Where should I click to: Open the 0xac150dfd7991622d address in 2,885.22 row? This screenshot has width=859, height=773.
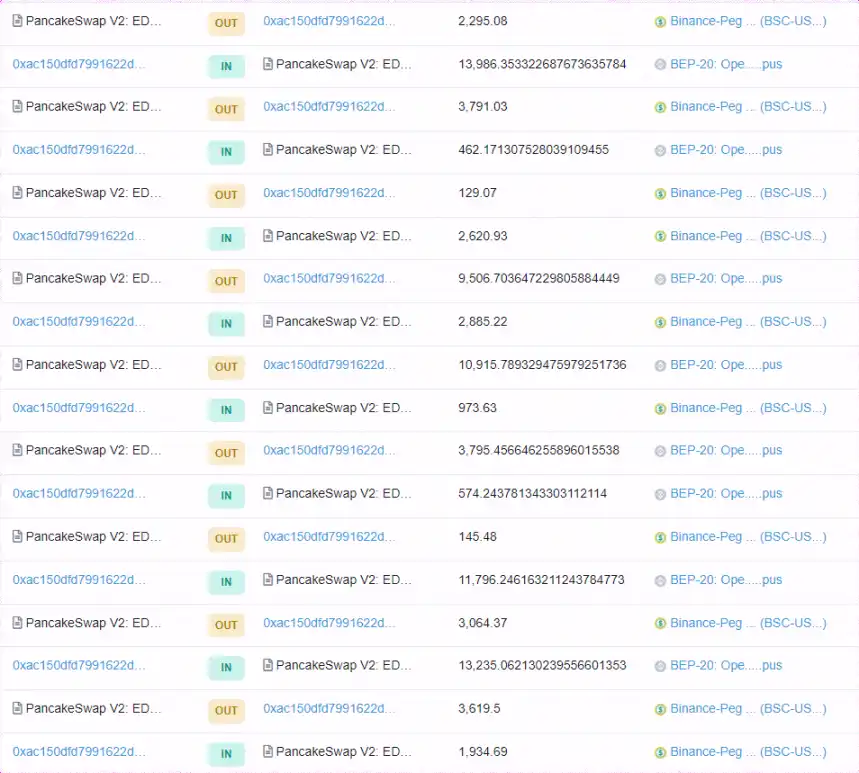79,322
